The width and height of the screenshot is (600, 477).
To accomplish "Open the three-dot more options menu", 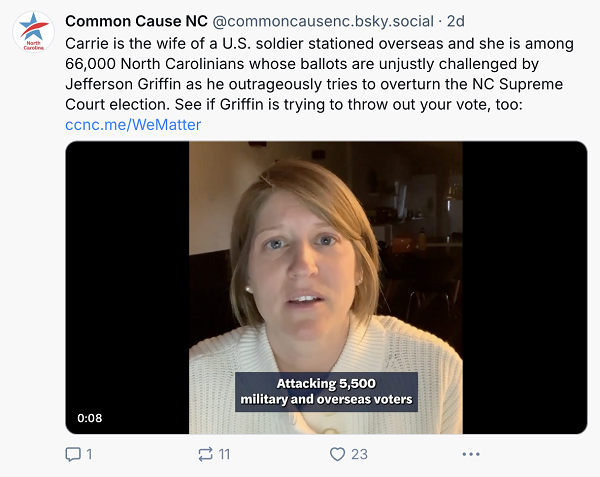I will pos(471,454).
